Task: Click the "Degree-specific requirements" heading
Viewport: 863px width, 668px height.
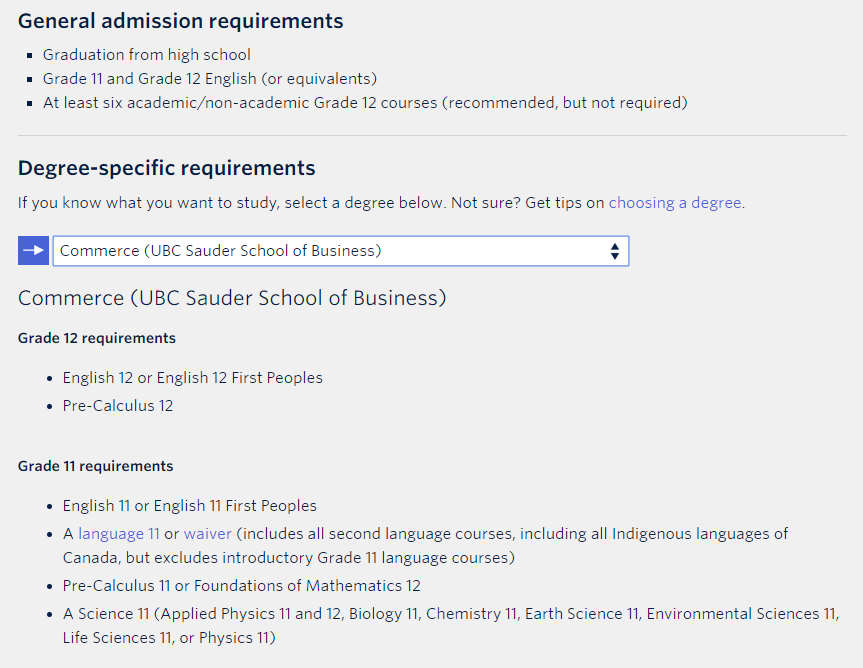Action: click(x=166, y=168)
